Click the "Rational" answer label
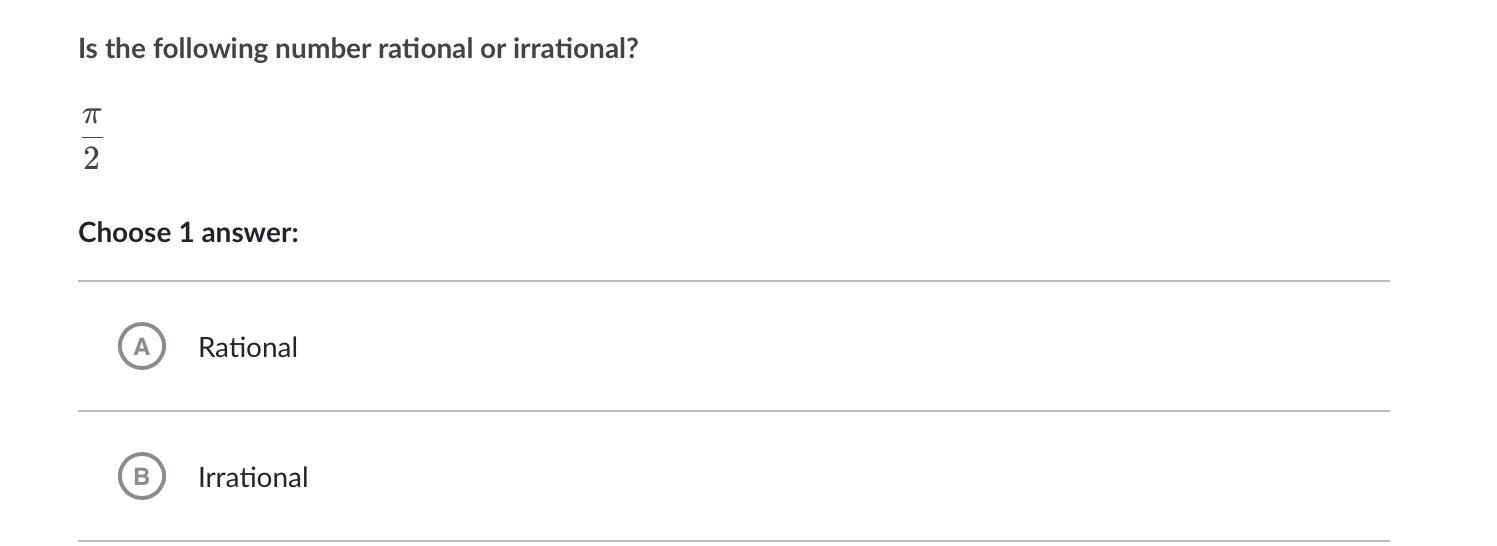This screenshot has width=1497, height=546. 247,347
